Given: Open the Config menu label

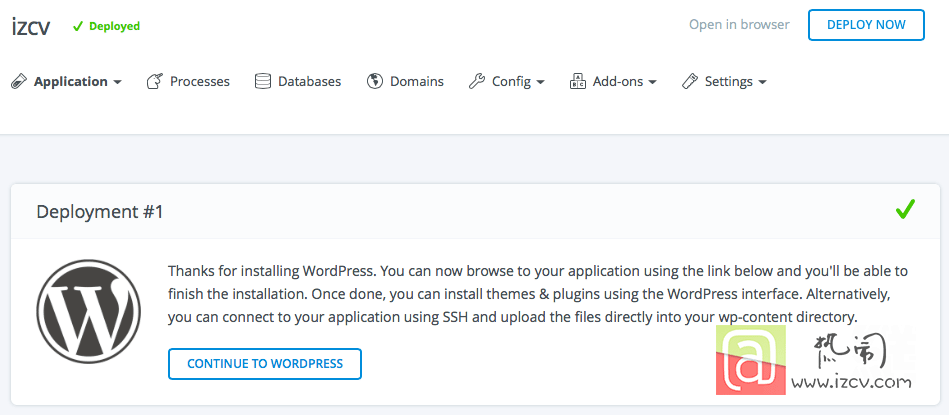Looking at the screenshot, I should [x=511, y=82].
